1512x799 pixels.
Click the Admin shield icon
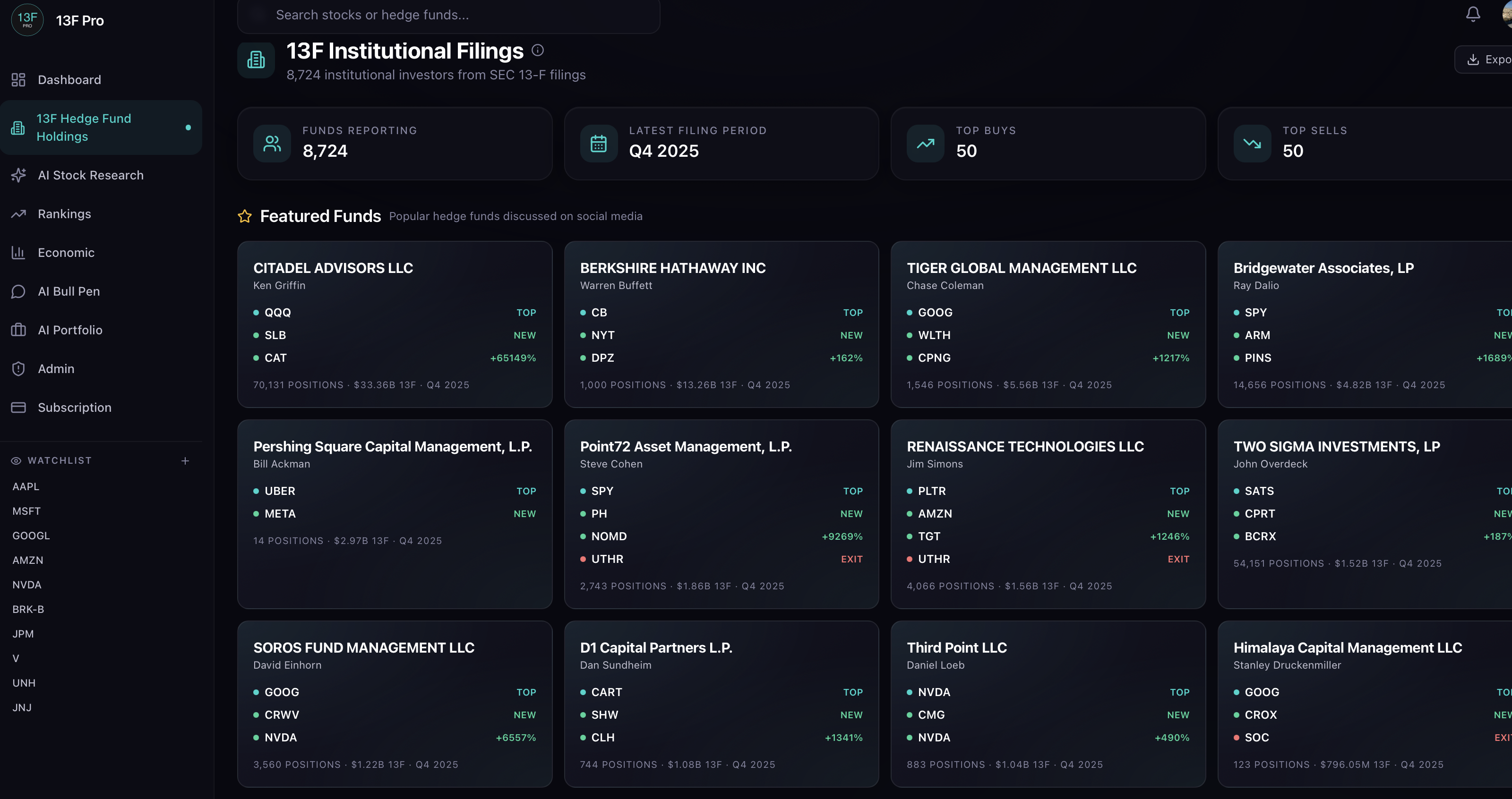[x=18, y=368]
